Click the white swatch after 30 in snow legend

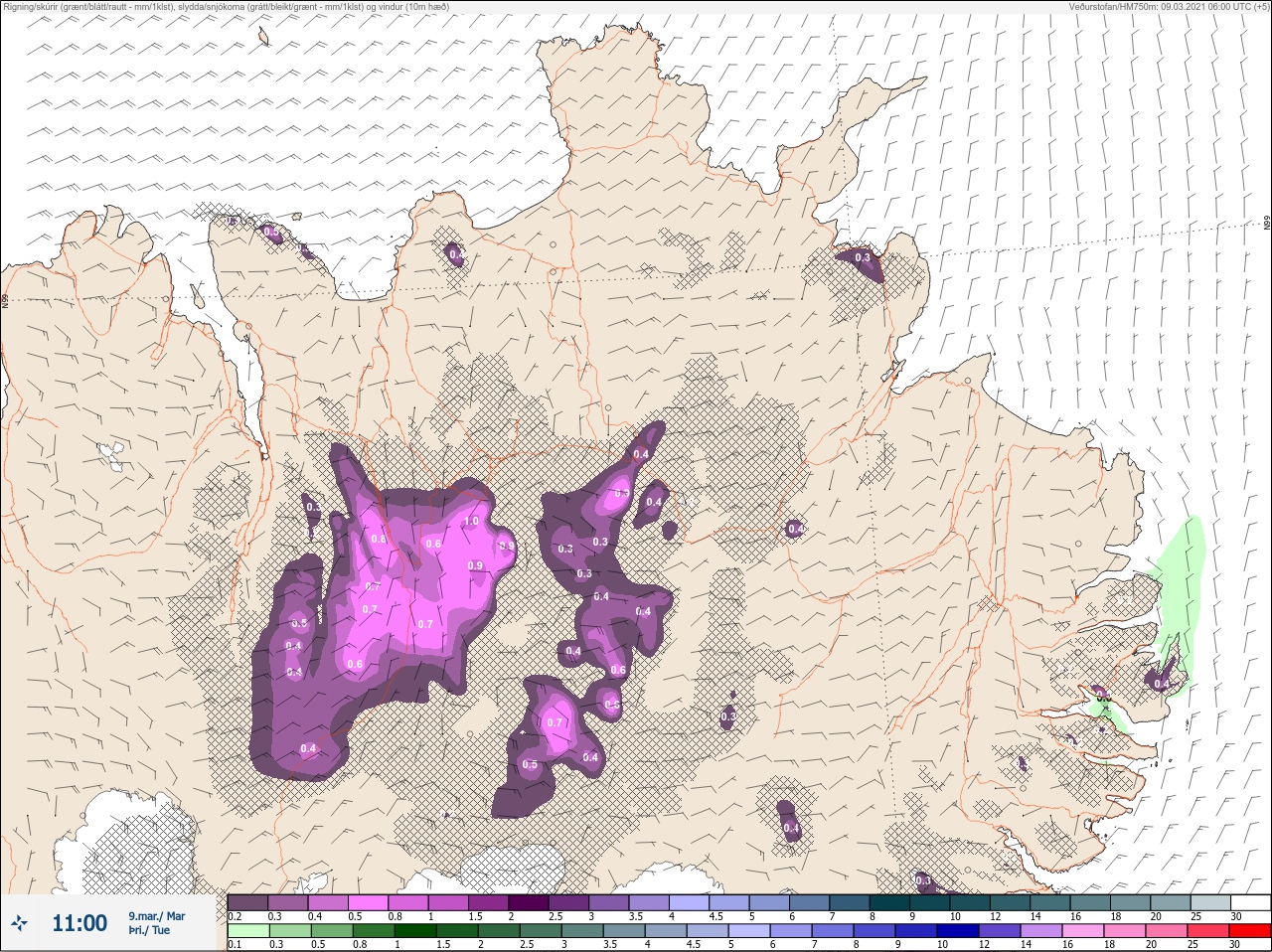(x=1252, y=902)
